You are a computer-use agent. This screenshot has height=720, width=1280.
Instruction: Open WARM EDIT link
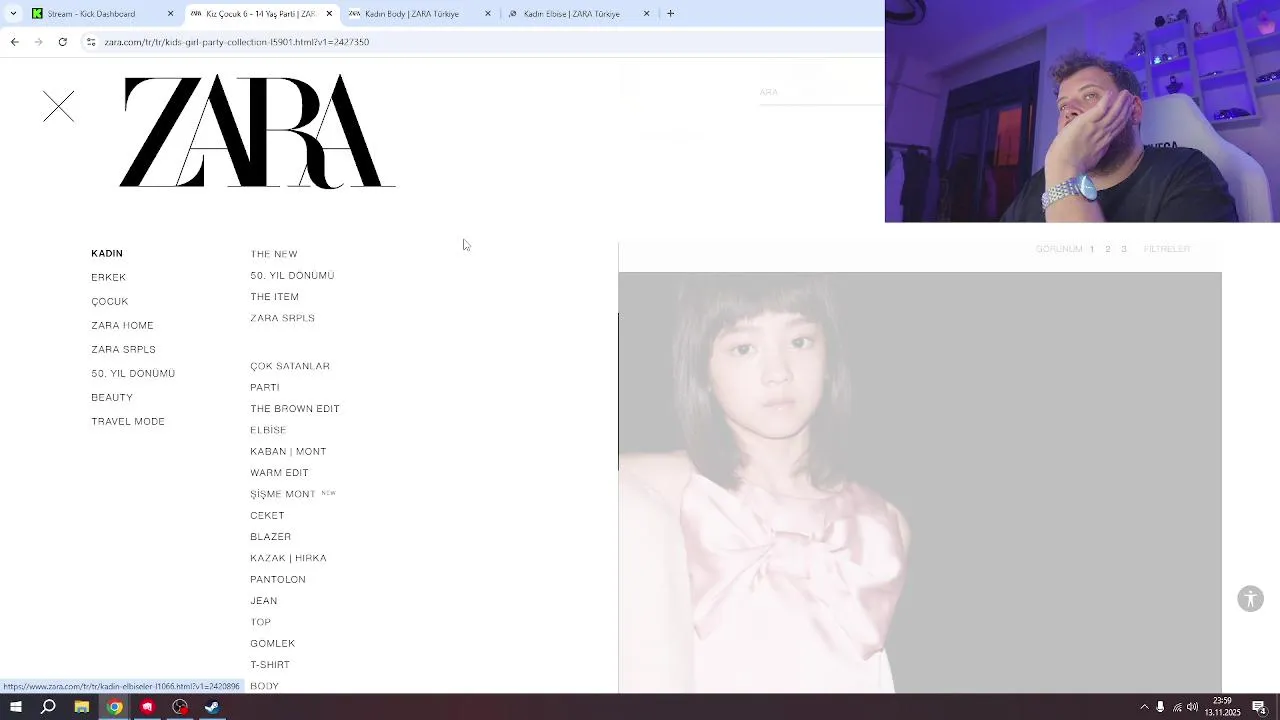[x=279, y=473]
